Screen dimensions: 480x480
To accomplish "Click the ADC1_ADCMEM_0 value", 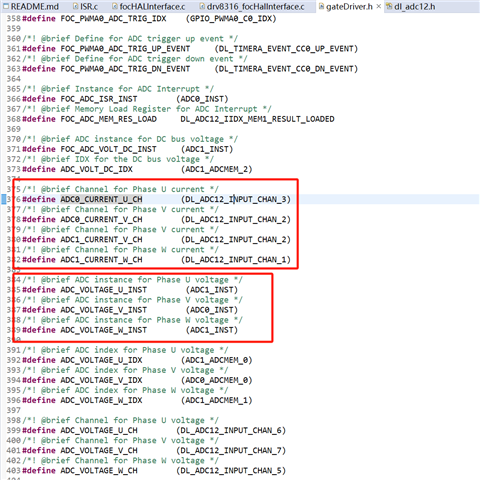I will click(x=217, y=360).
